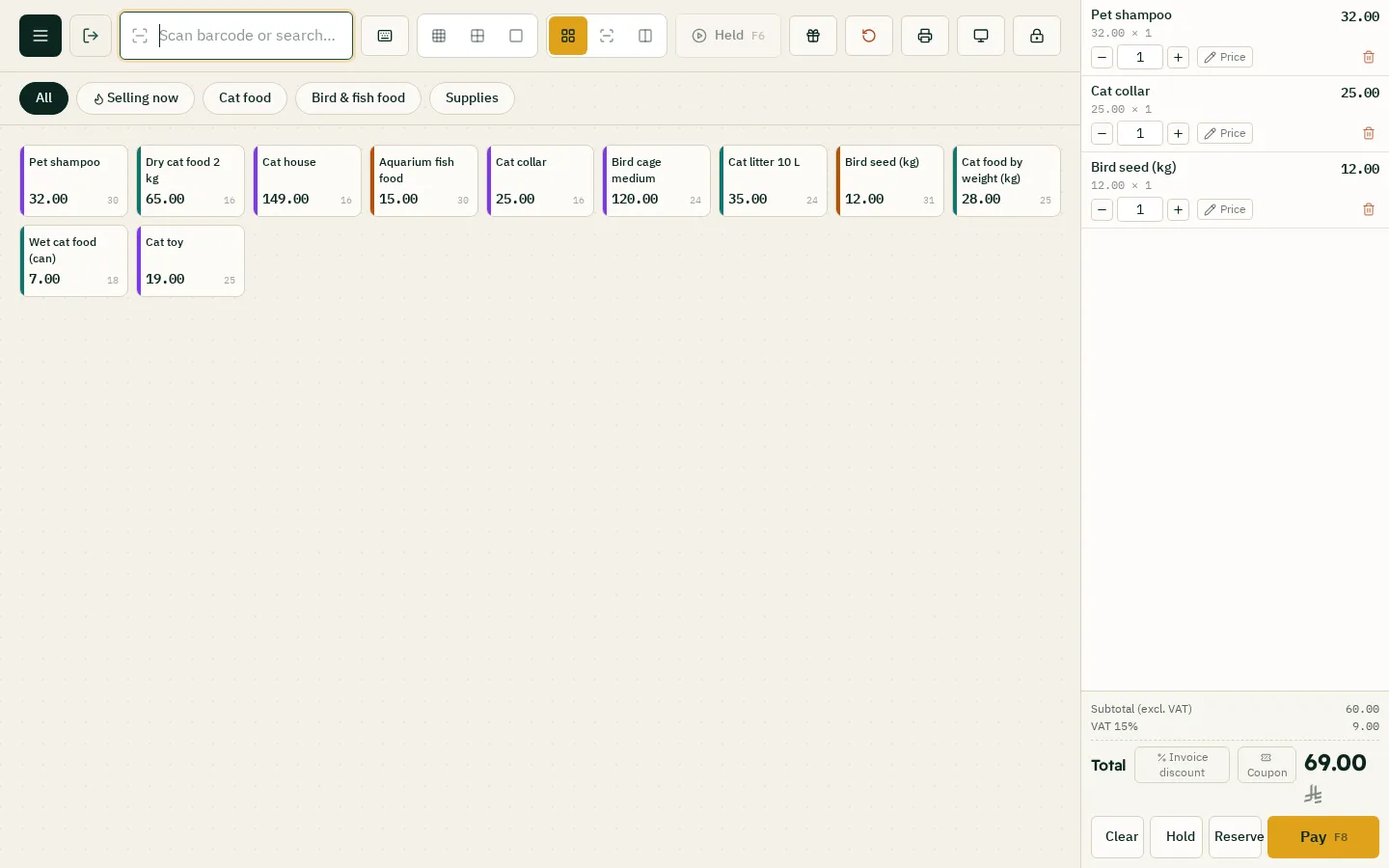Screen dimensions: 1389x868
Task: Show the Bird & fish food category
Action: (358, 98)
